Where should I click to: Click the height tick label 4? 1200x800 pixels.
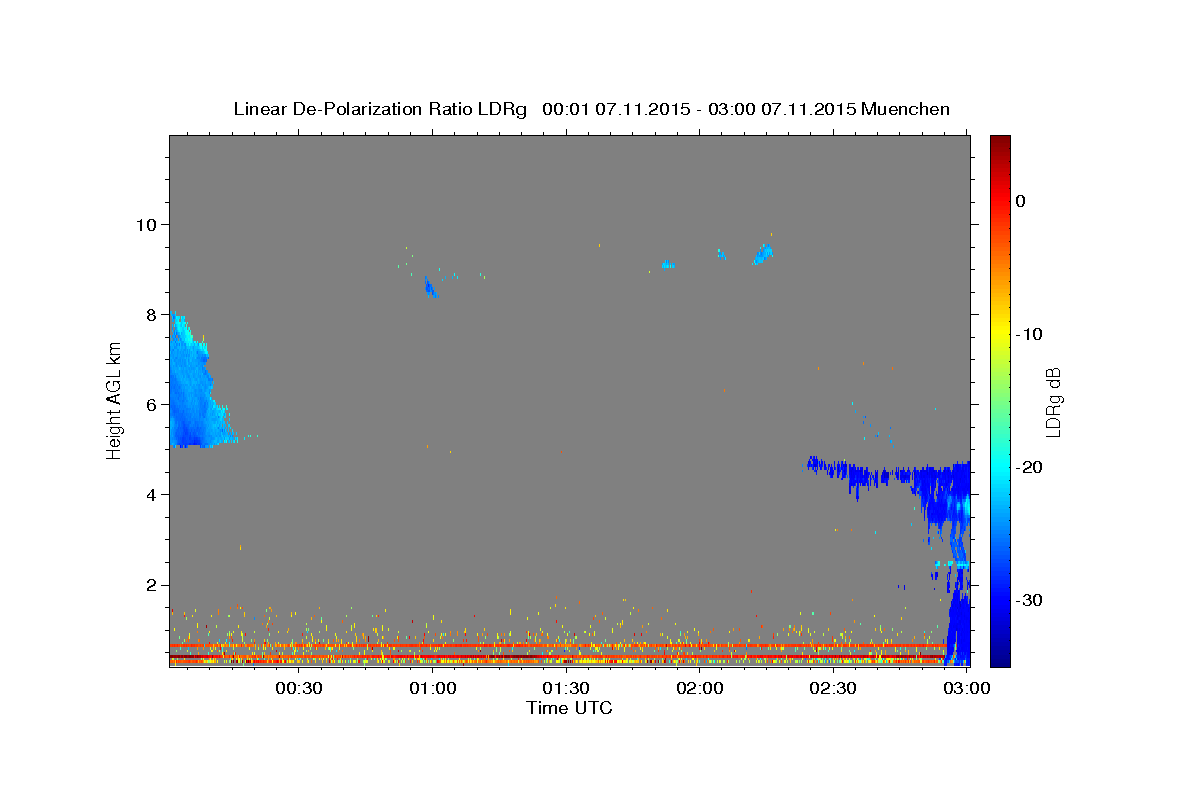pyautogui.click(x=154, y=494)
